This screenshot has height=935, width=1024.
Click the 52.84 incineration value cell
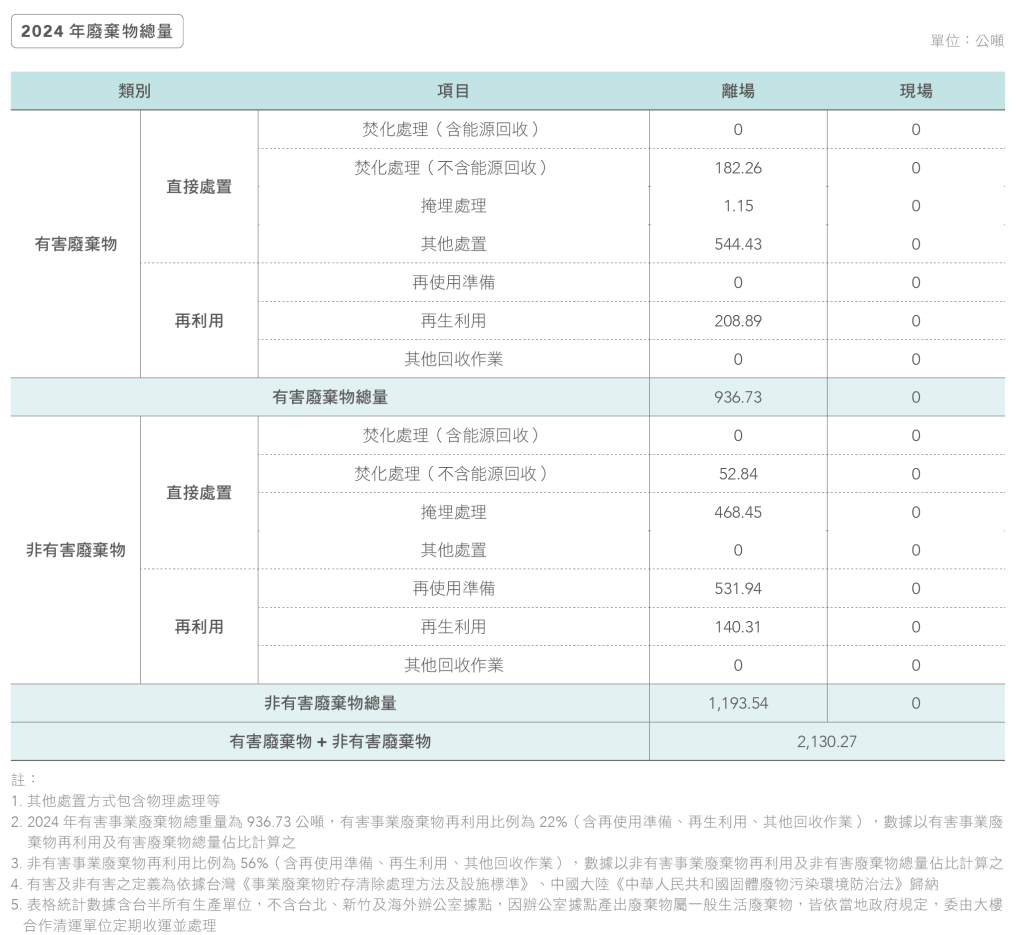[x=738, y=474]
